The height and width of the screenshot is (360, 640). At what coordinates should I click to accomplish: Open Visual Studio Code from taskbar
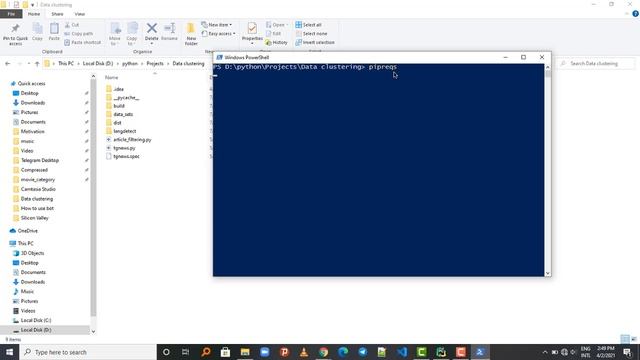(x=402, y=352)
